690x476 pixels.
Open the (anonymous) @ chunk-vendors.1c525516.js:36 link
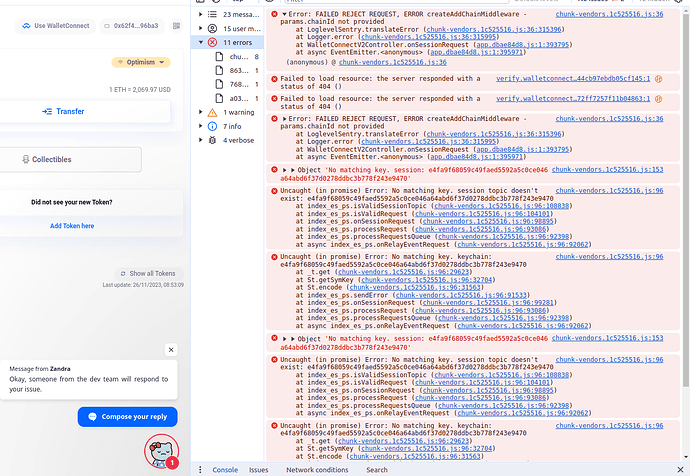(393, 62)
